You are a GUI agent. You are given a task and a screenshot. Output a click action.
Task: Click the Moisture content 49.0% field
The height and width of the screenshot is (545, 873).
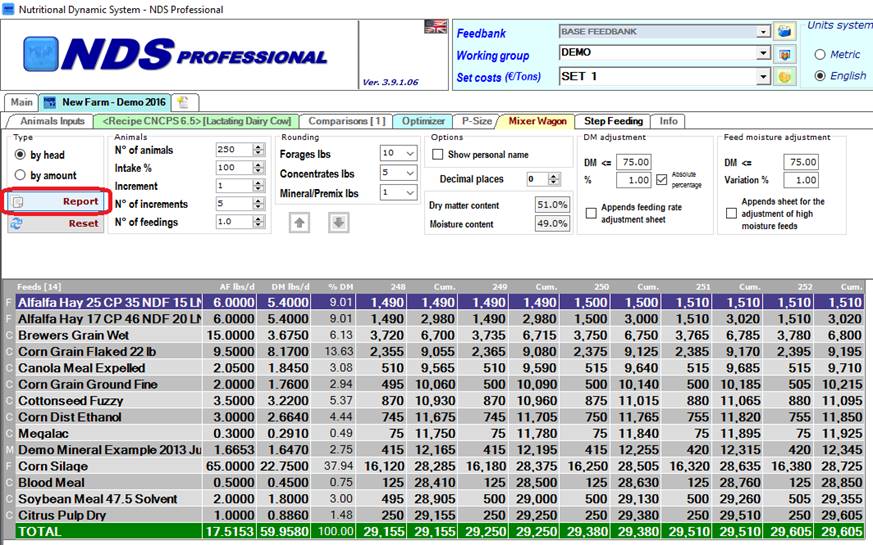[552, 223]
